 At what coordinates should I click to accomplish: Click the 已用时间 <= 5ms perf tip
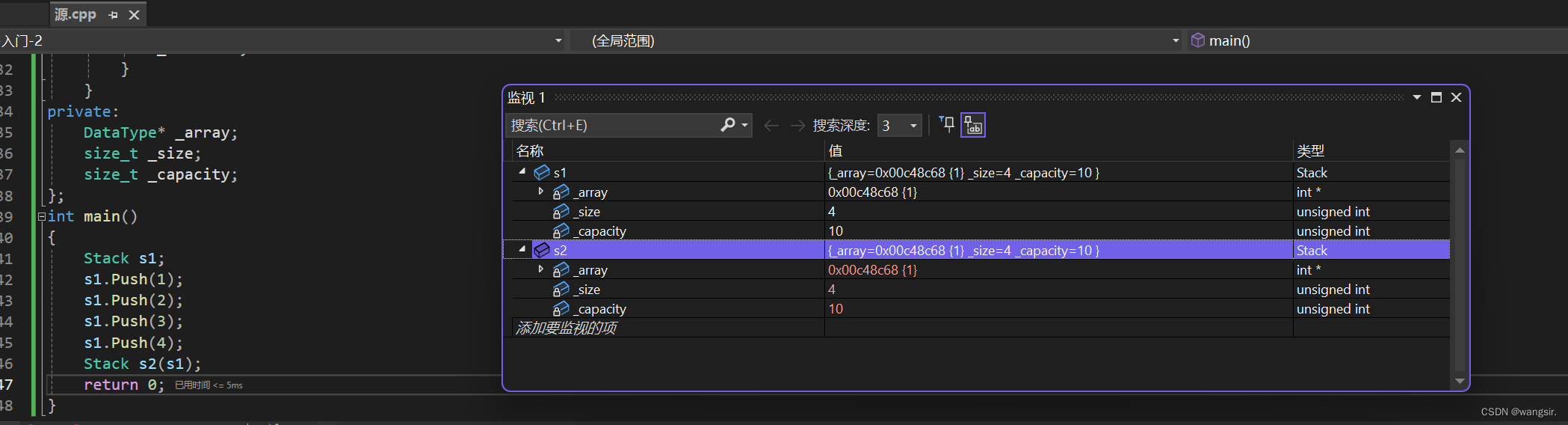click(x=209, y=385)
